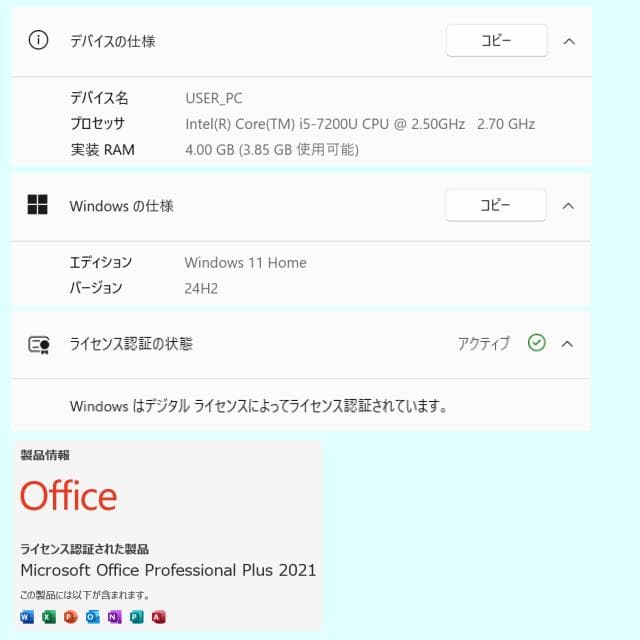Click the Access app icon
The width and height of the screenshot is (640, 640).
tap(159, 617)
